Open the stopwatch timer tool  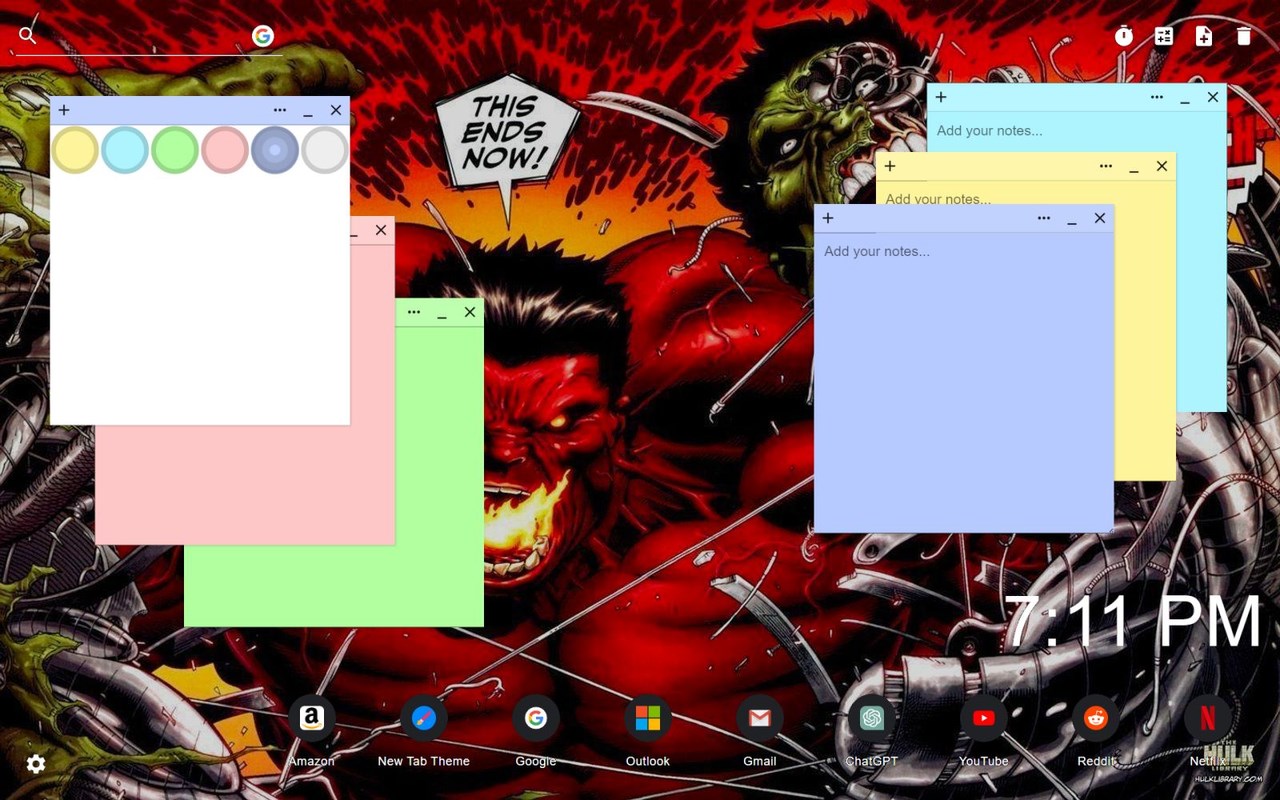[1124, 36]
